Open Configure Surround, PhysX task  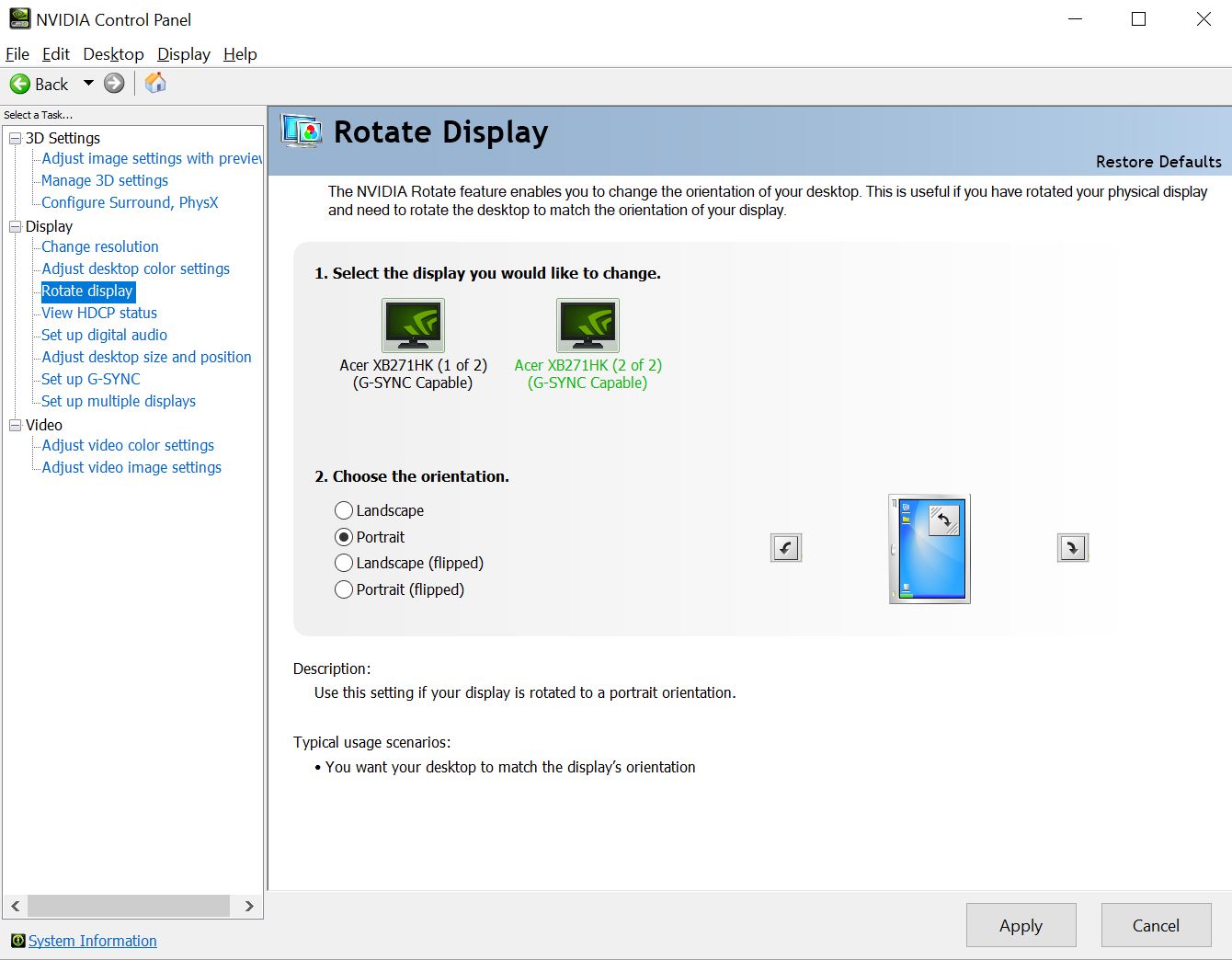point(130,202)
